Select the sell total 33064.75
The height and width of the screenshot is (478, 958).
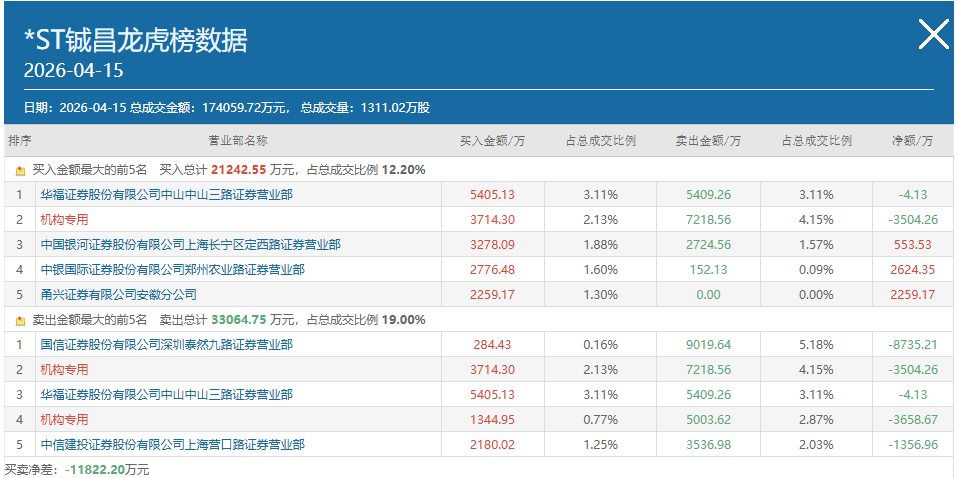tap(239, 320)
